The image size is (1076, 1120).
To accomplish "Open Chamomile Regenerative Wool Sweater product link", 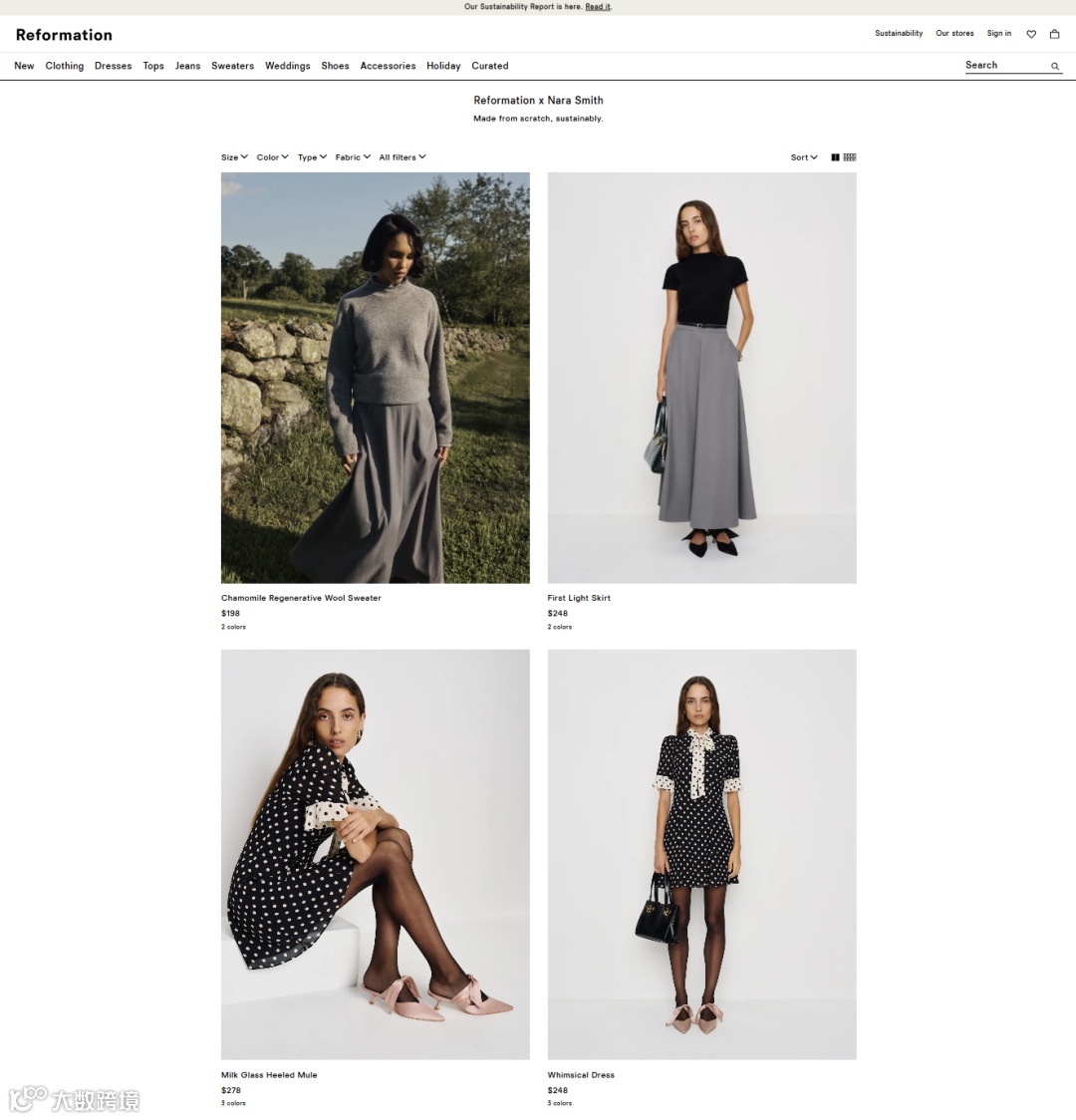I will coord(301,598).
